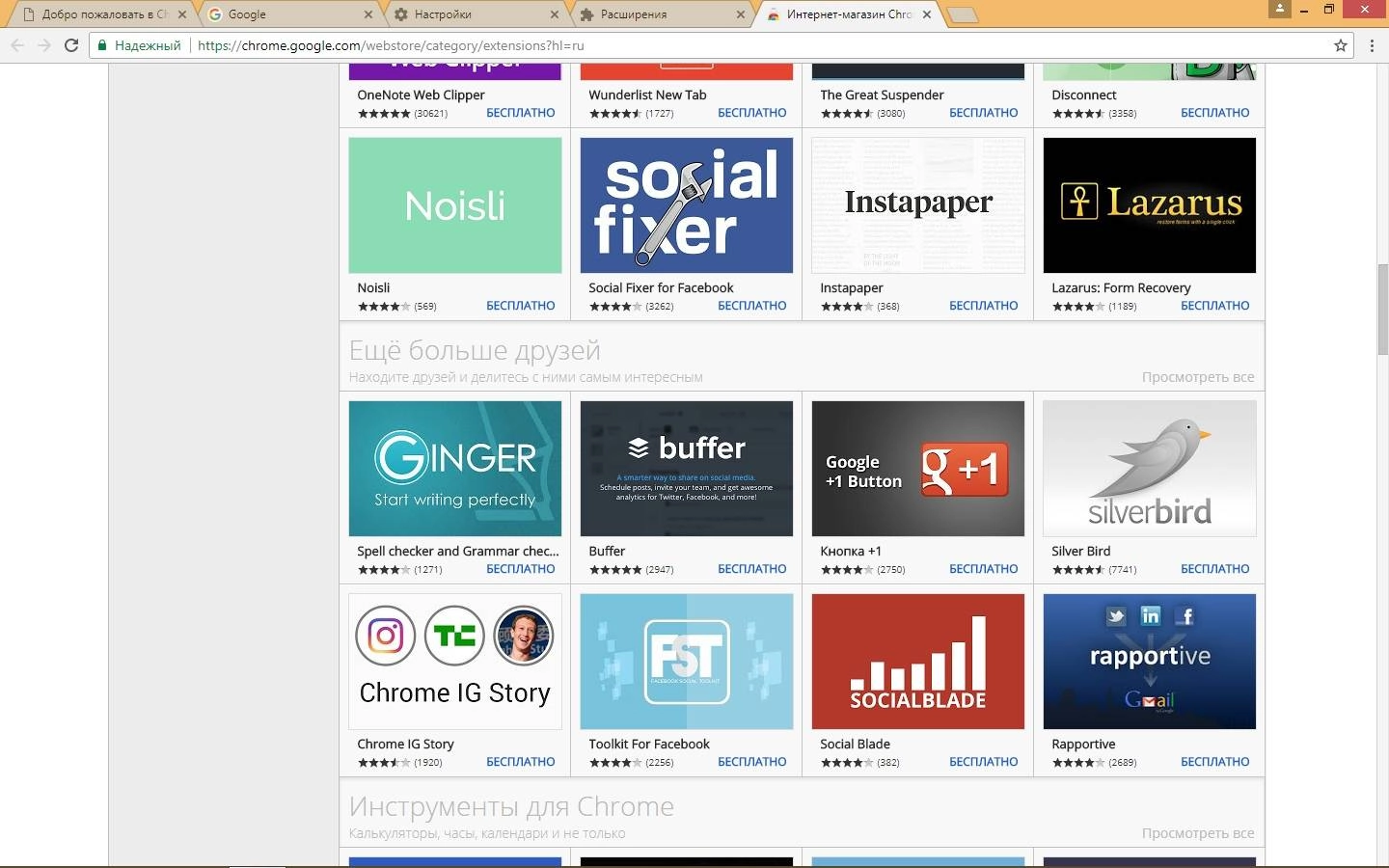Open a new tab button

click(962, 14)
